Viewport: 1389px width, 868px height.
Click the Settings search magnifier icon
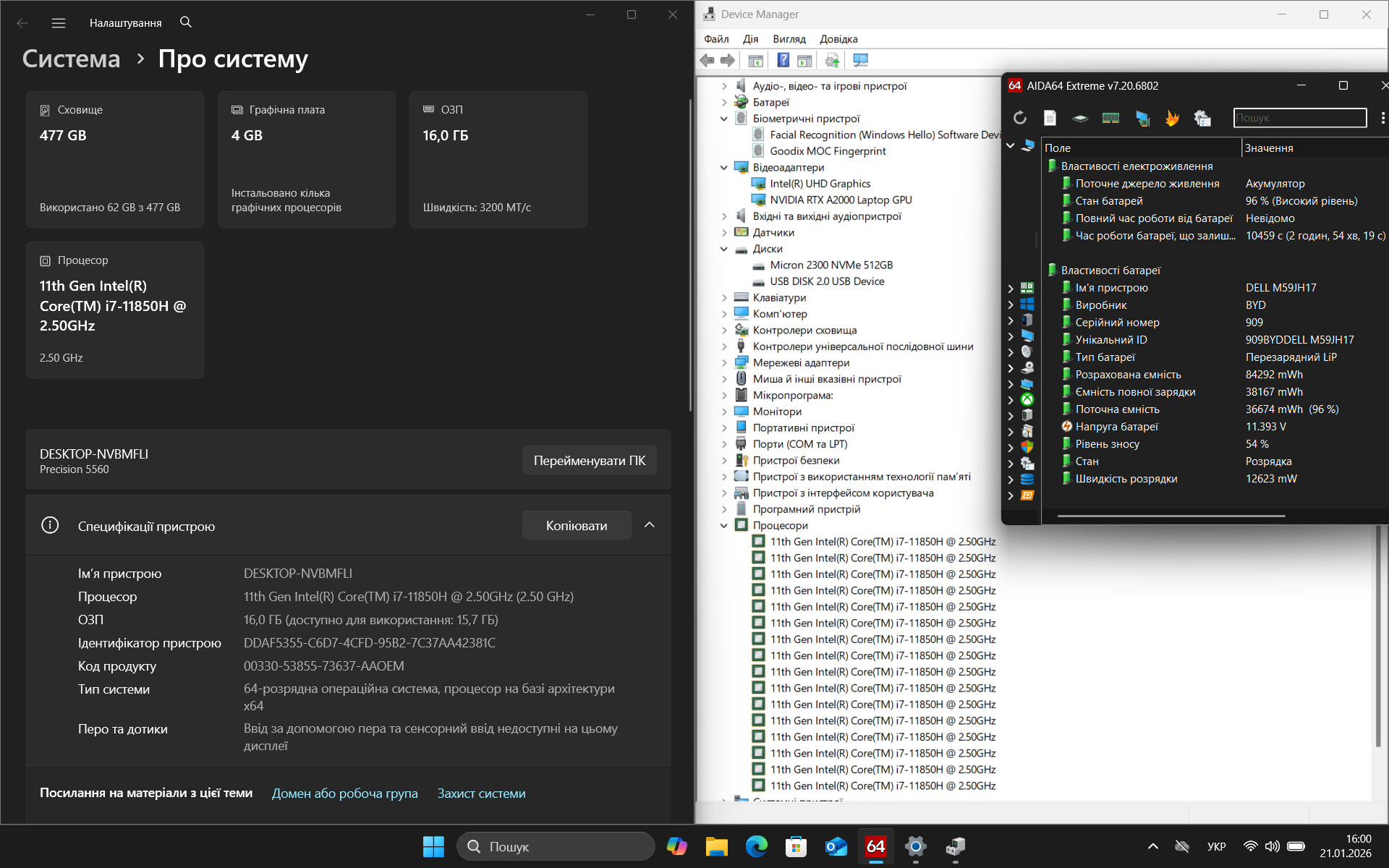tap(186, 22)
